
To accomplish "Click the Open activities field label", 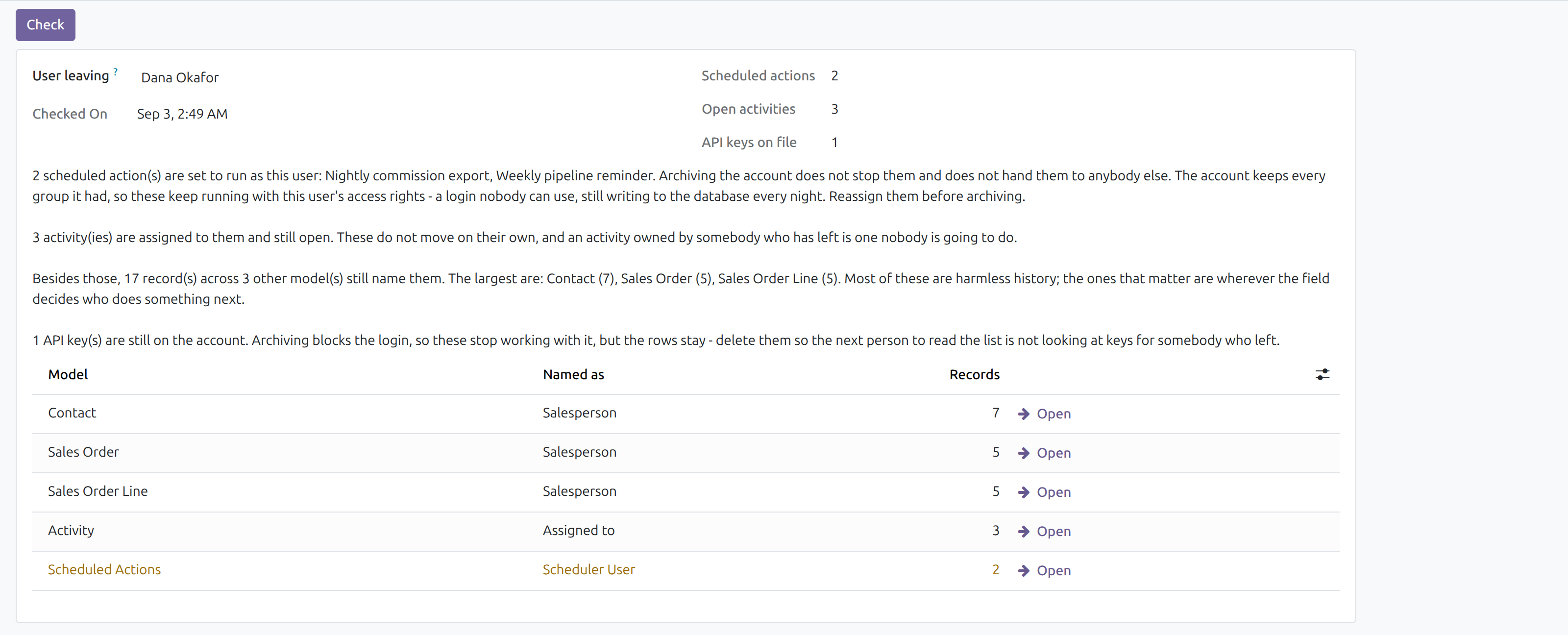I will point(749,109).
